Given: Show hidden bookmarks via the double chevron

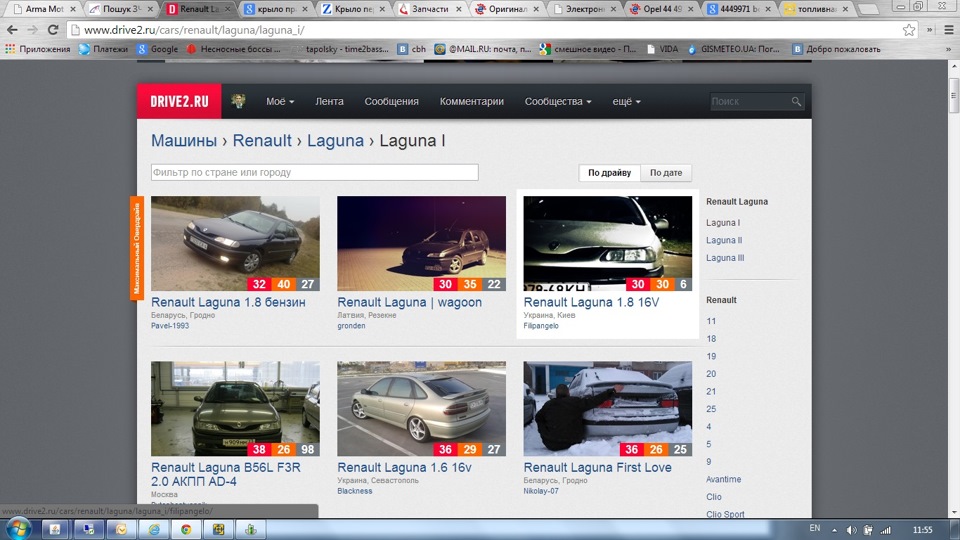Looking at the screenshot, I should pos(948,49).
